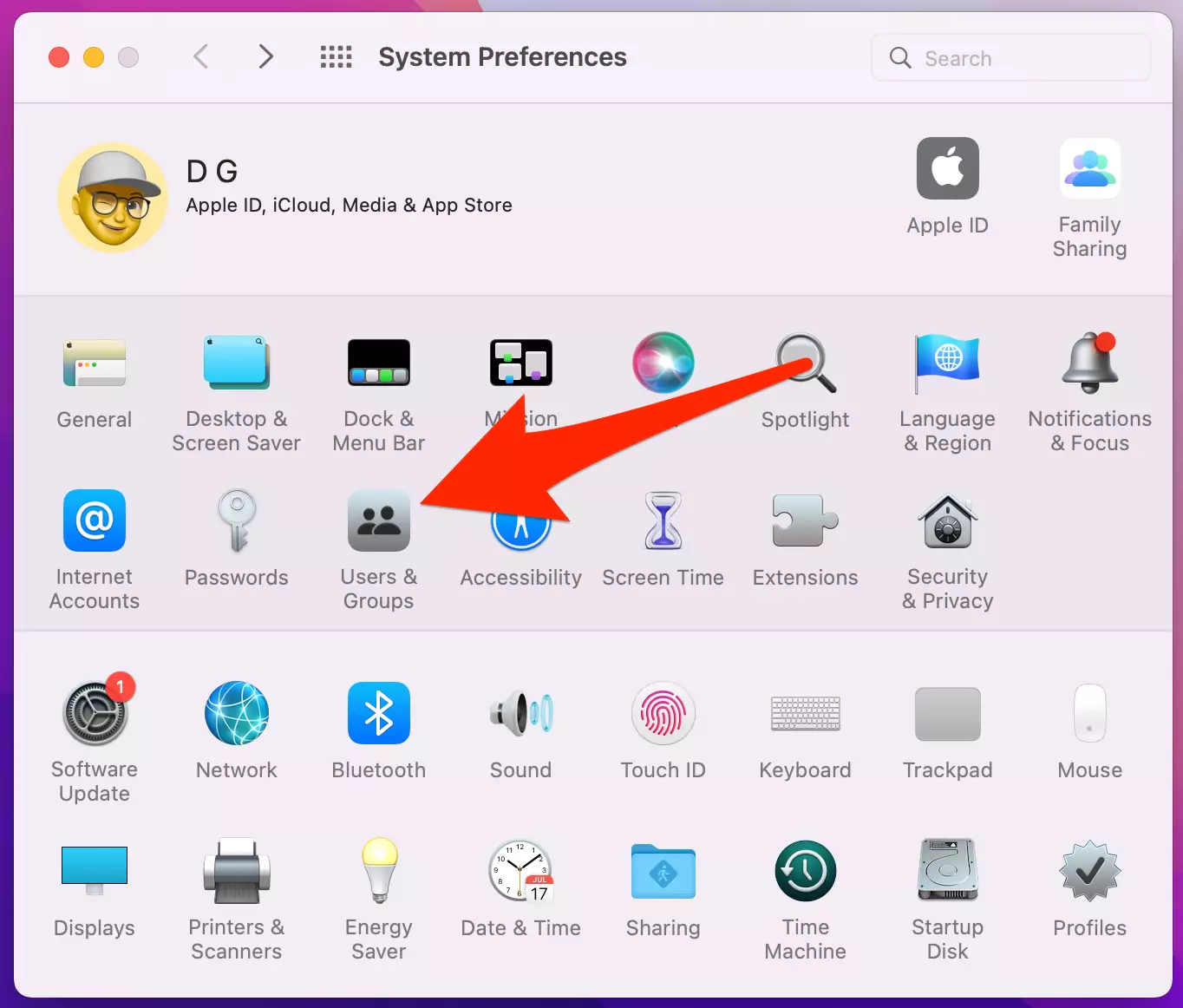Go back with the left chevron
1183x1008 pixels.
[x=200, y=57]
